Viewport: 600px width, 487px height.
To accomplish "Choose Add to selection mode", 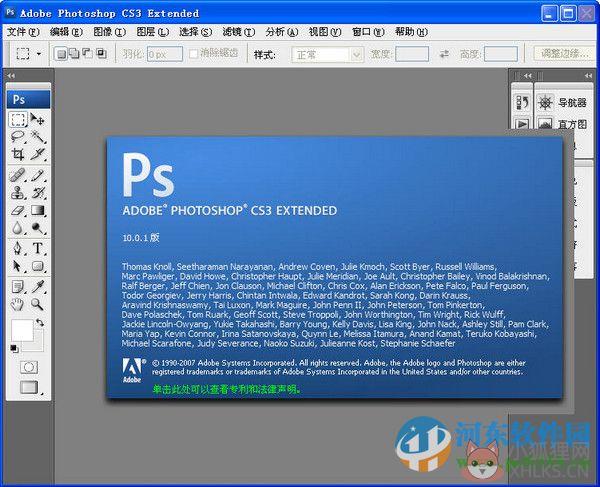I will 74,54.
